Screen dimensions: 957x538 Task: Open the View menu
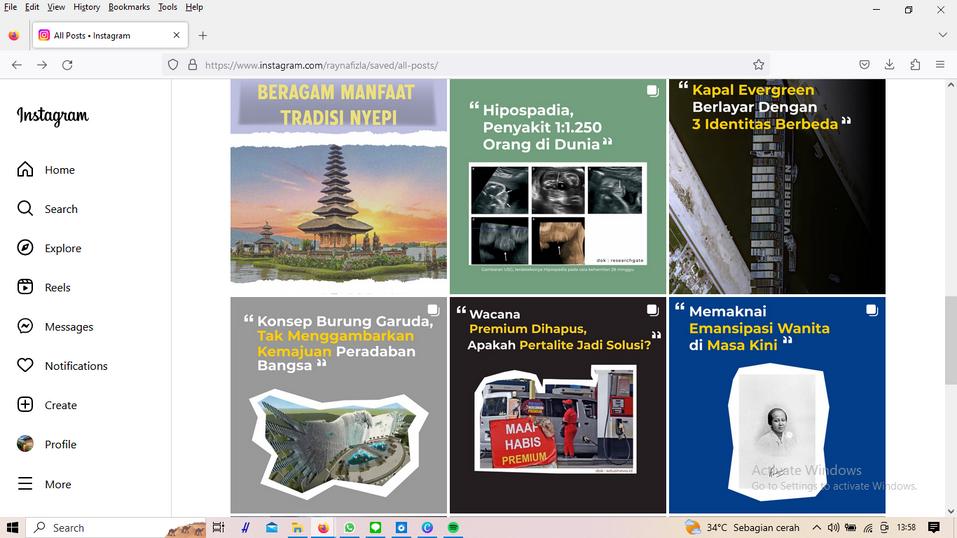click(x=56, y=7)
